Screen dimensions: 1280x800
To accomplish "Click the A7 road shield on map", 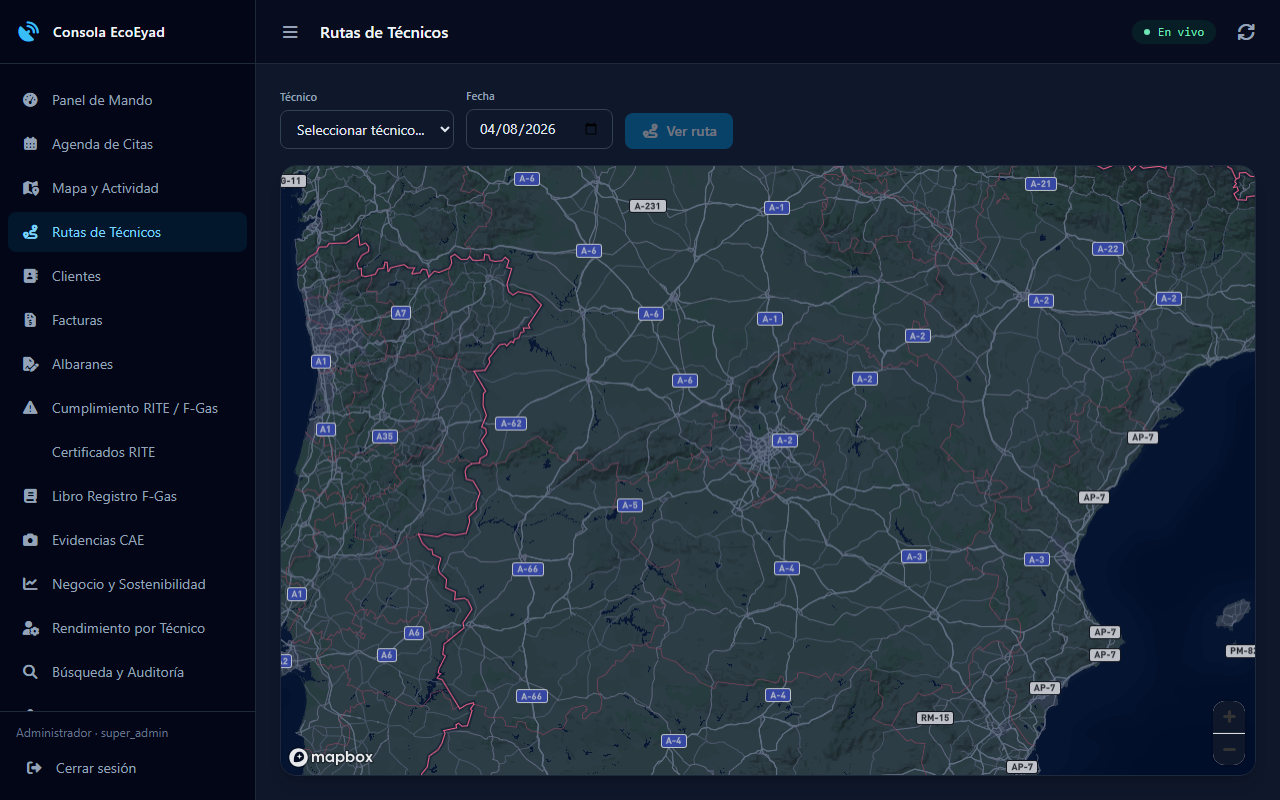I will pyautogui.click(x=400, y=313).
